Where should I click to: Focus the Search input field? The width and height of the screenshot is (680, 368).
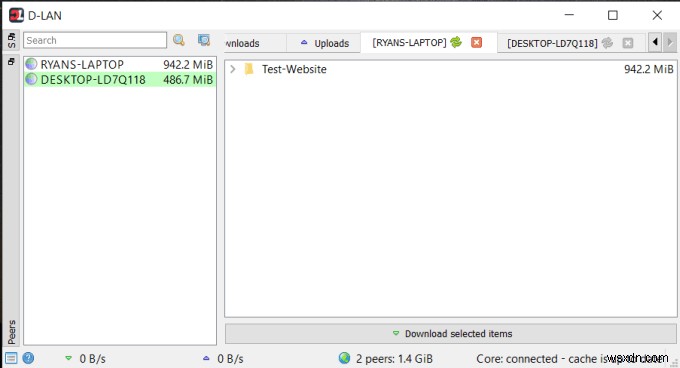95,40
